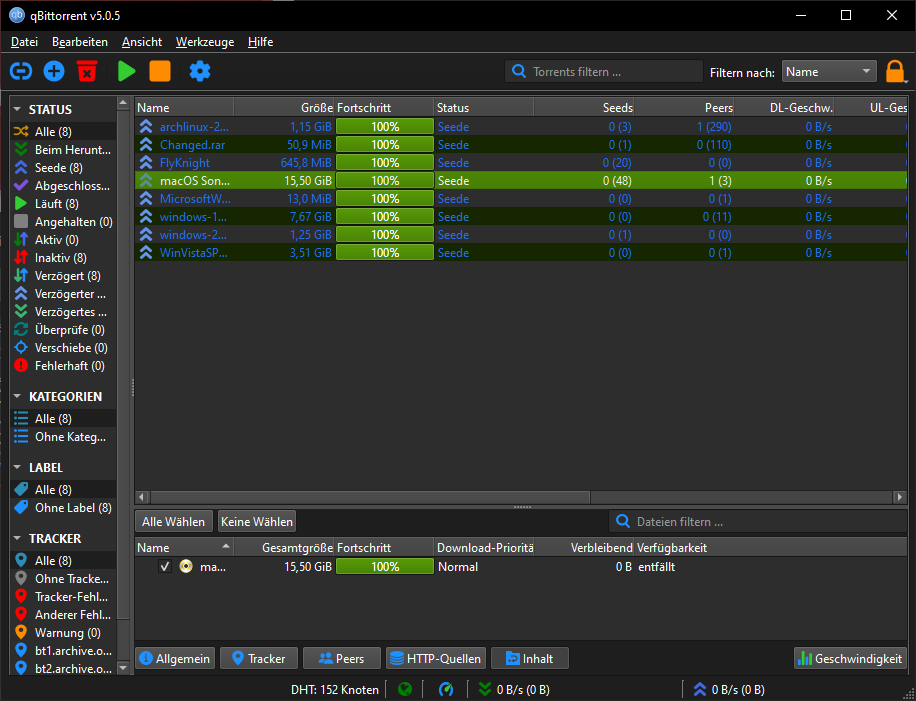Select the Angehalten (0) filter
Image resolution: width=916 pixels, height=701 pixels.
pos(63,222)
